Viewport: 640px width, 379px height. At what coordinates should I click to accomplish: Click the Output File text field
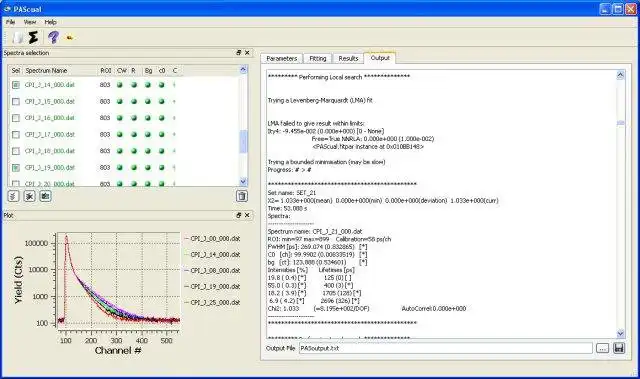pyautogui.click(x=445, y=348)
